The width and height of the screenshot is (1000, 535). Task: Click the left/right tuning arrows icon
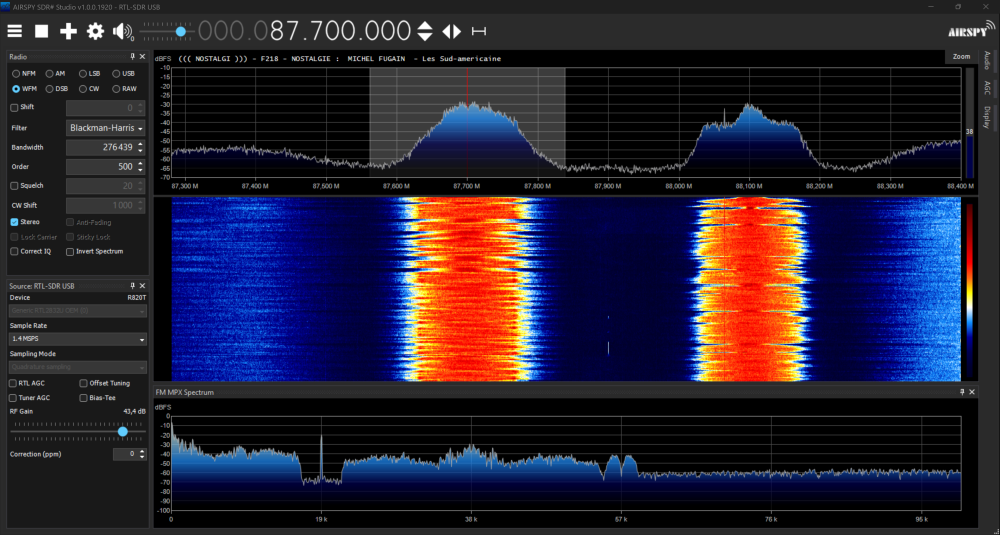(x=452, y=31)
